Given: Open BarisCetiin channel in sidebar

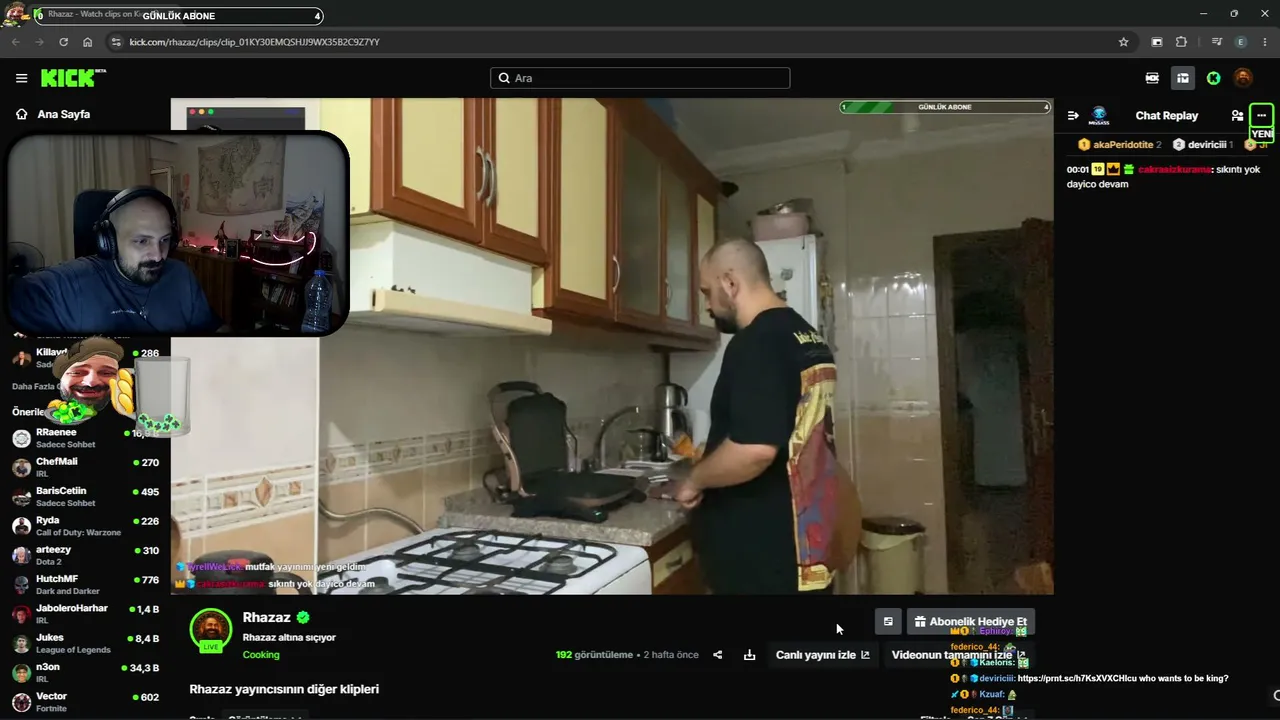Looking at the screenshot, I should click(x=85, y=497).
